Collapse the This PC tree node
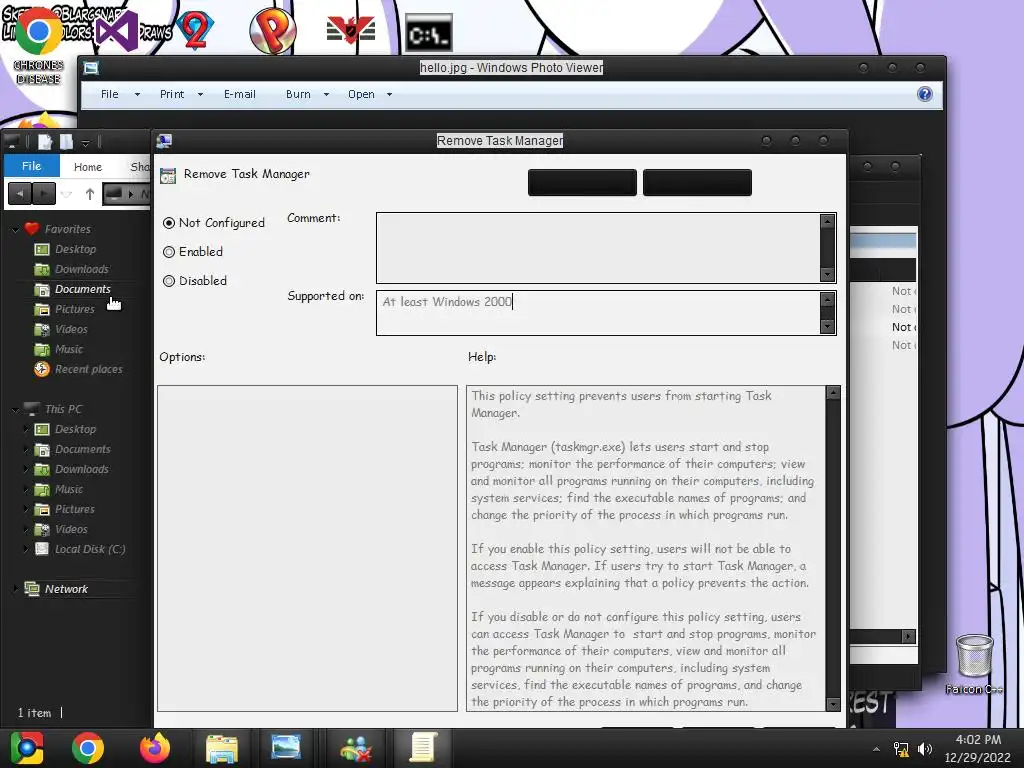The width and height of the screenshot is (1024, 768). pos(15,409)
